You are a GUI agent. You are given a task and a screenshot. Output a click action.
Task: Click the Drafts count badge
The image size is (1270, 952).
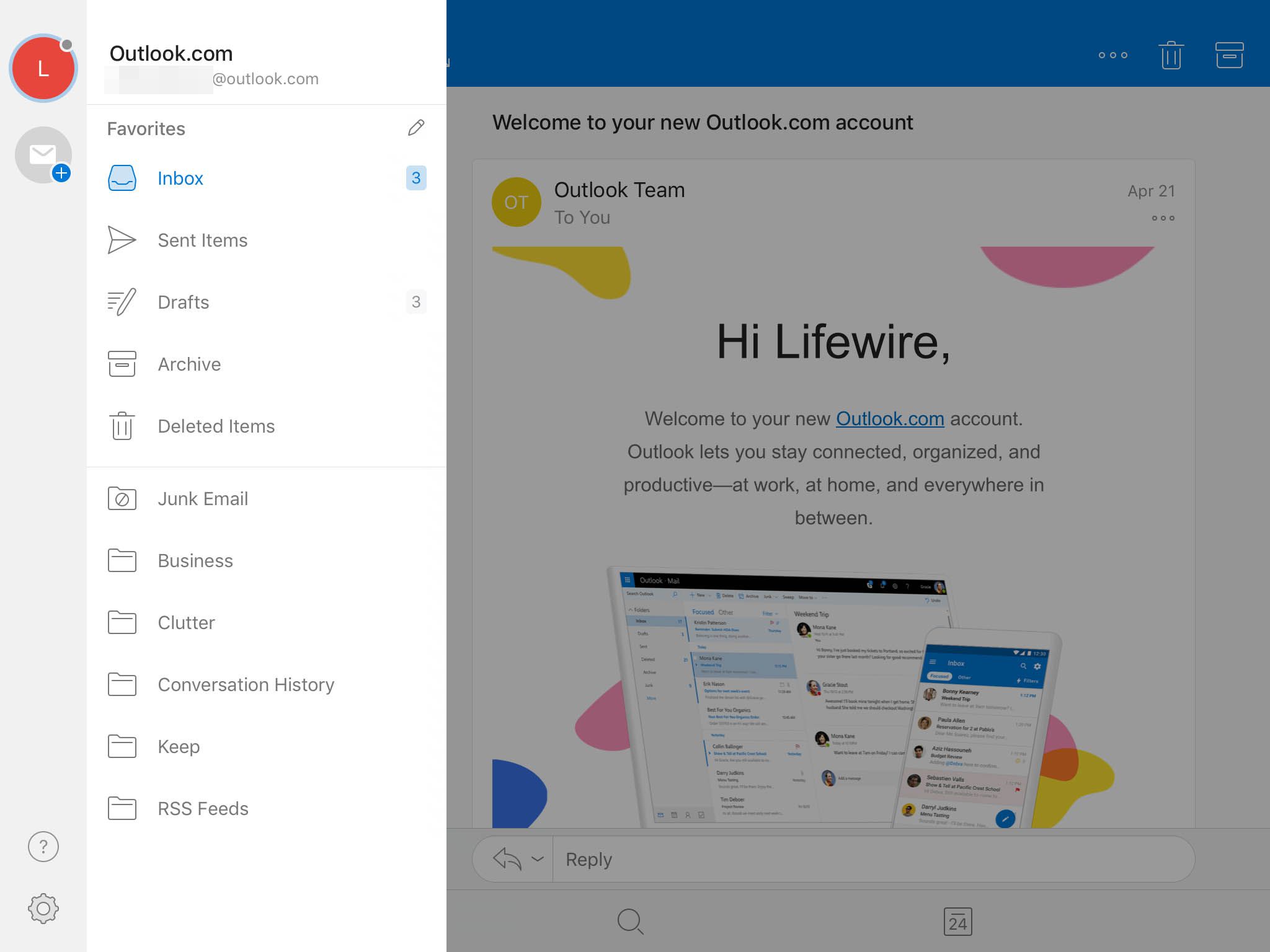pos(416,302)
